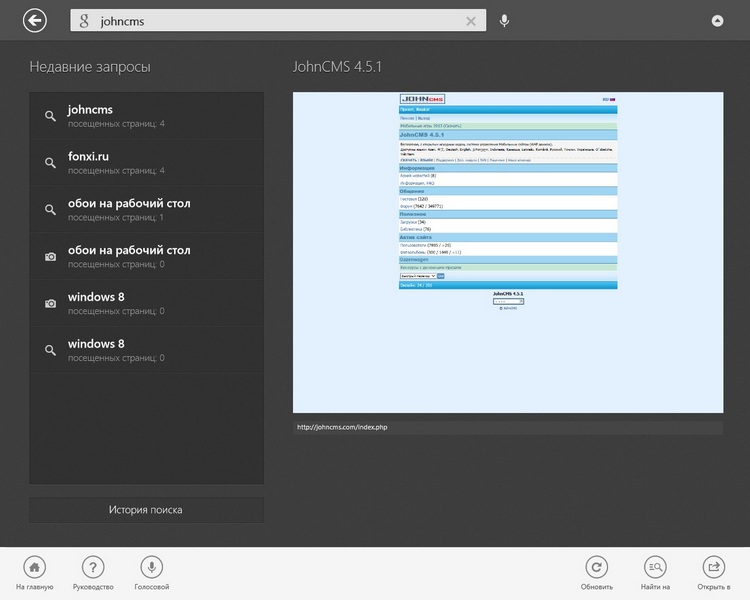Click magnifier icon beside fonxi.ru
The image size is (750, 600).
pos(50,163)
